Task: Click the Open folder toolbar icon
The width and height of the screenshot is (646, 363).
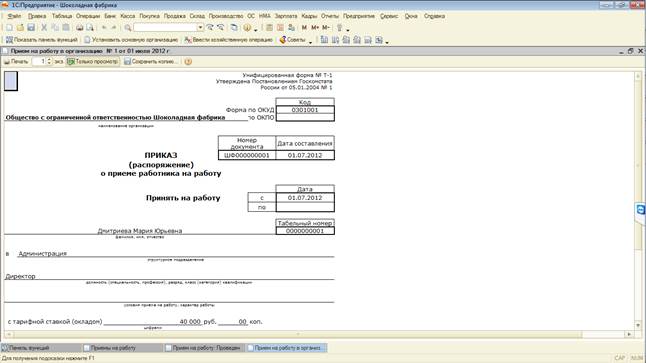Action: 20,28
